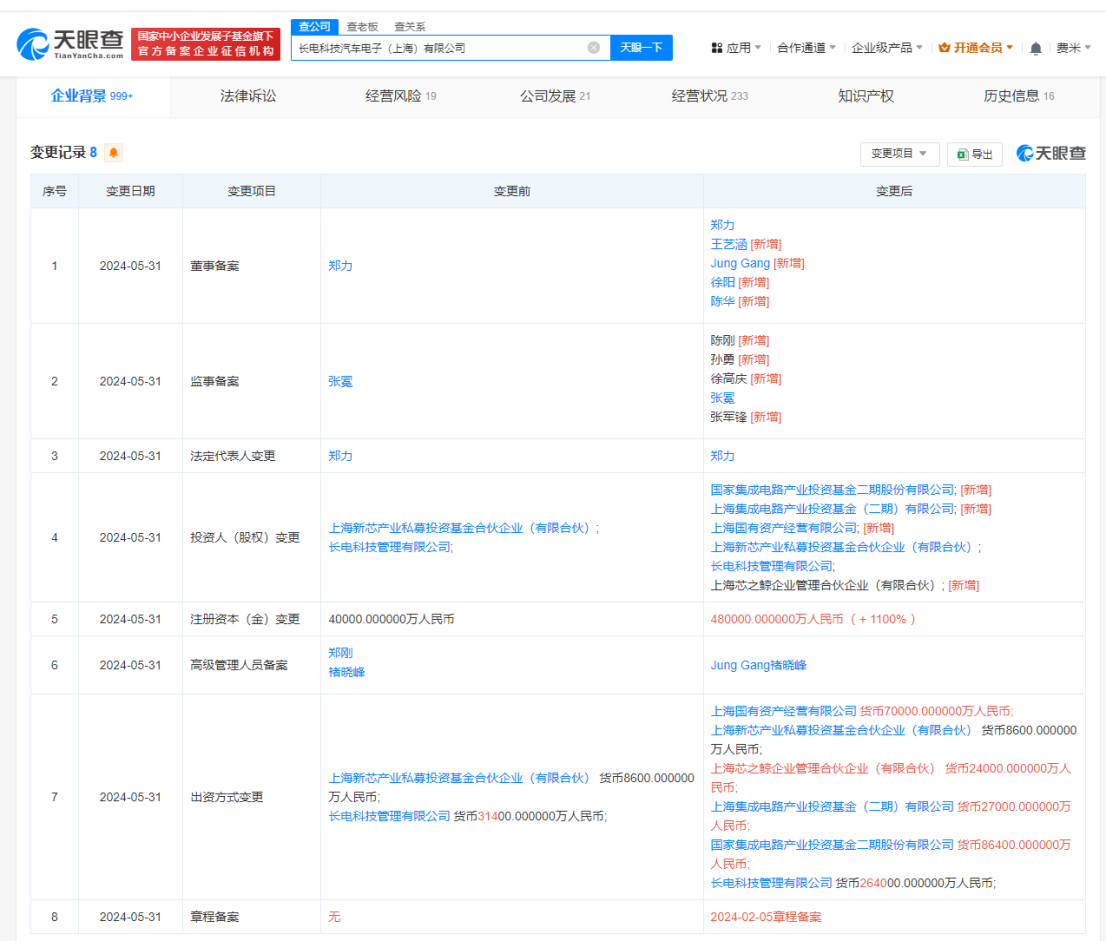Click the change-record alert bell icon

click(114, 152)
